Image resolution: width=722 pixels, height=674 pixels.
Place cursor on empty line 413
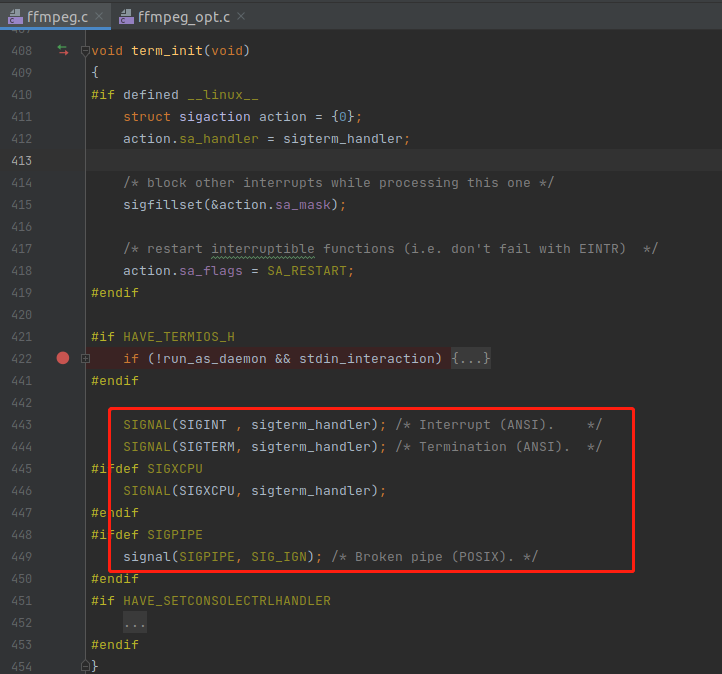pos(300,160)
